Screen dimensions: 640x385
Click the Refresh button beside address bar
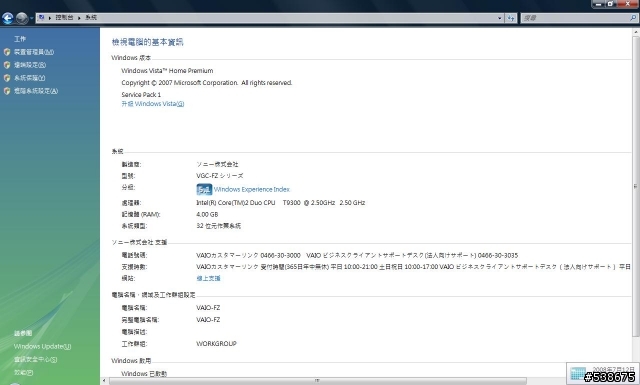pyautogui.click(x=511, y=18)
